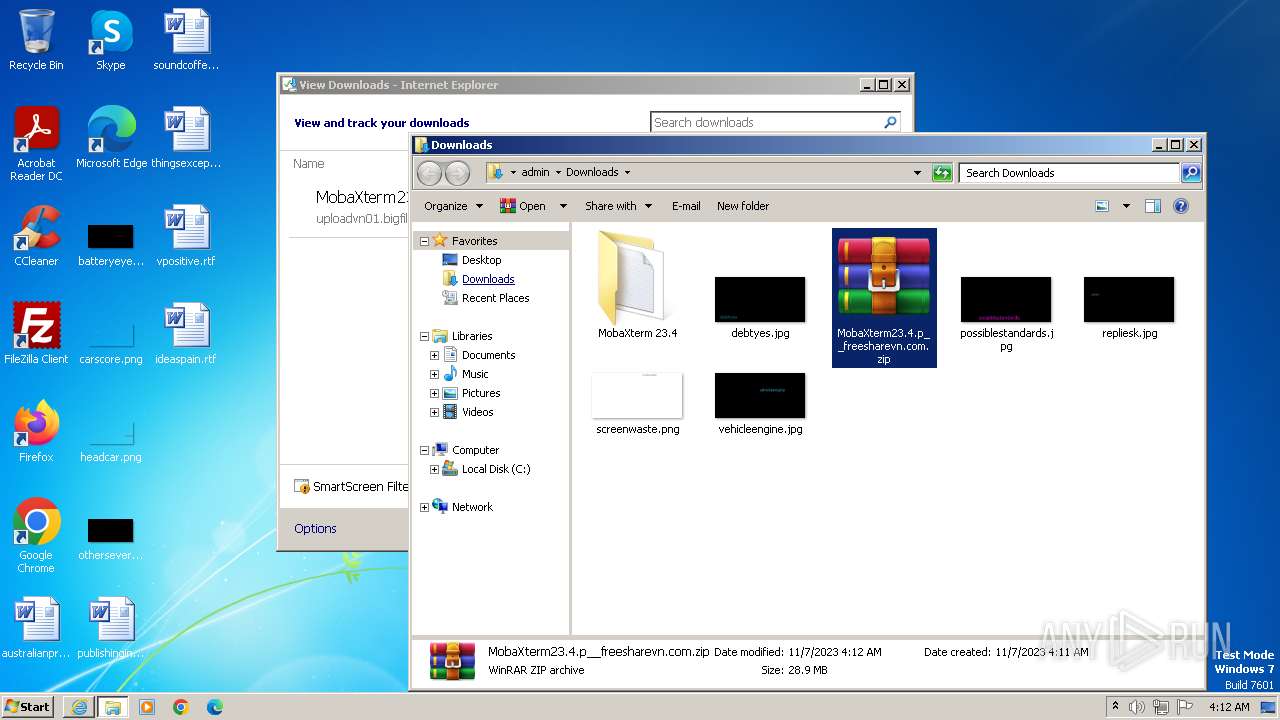Change the view with the view icon
The width and height of the screenshot is (1280, 720).
click(x=1102, y=206)
